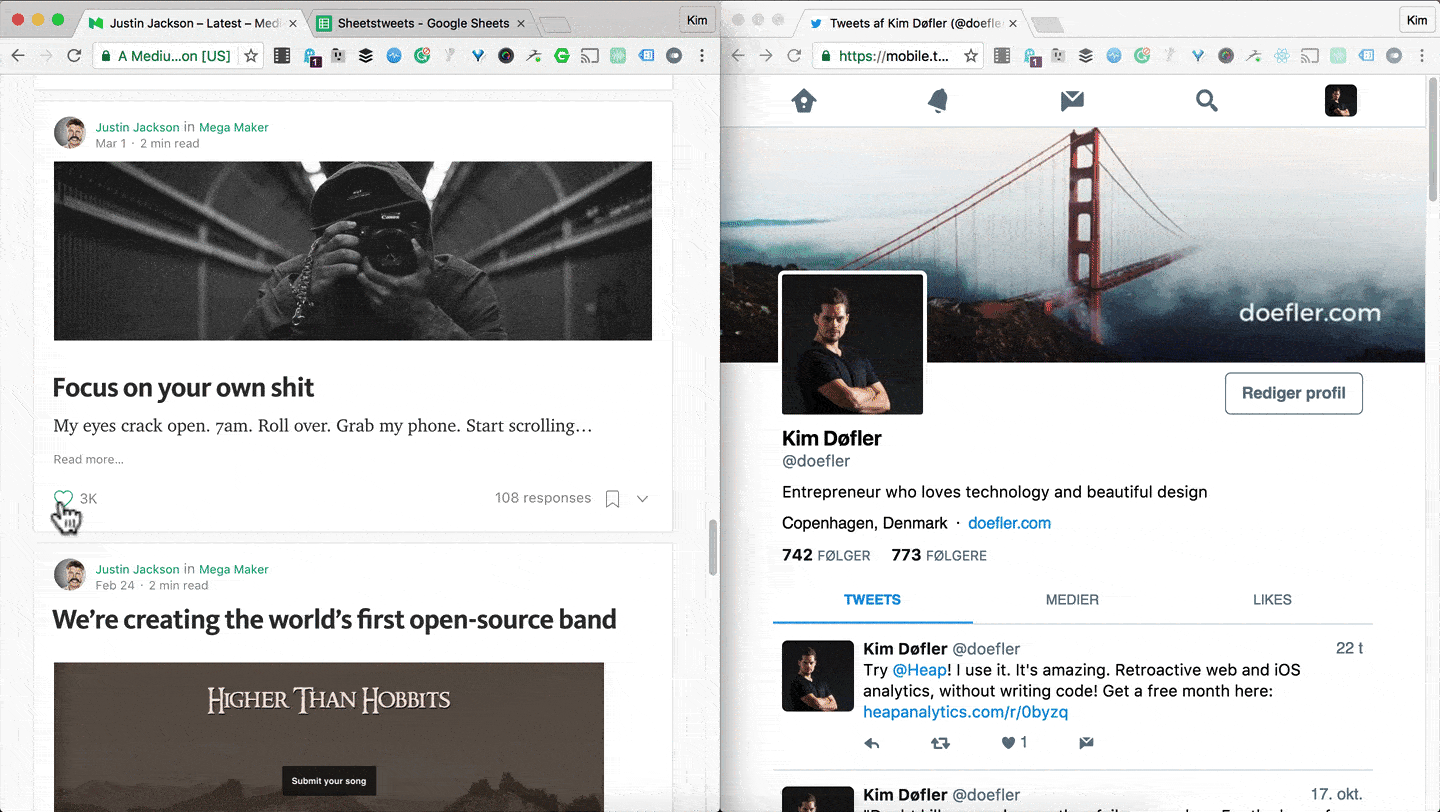1440x812 pixels.
Task: Open the Buffer stacked-layers extension in Twitter window
Action: 1086,56
